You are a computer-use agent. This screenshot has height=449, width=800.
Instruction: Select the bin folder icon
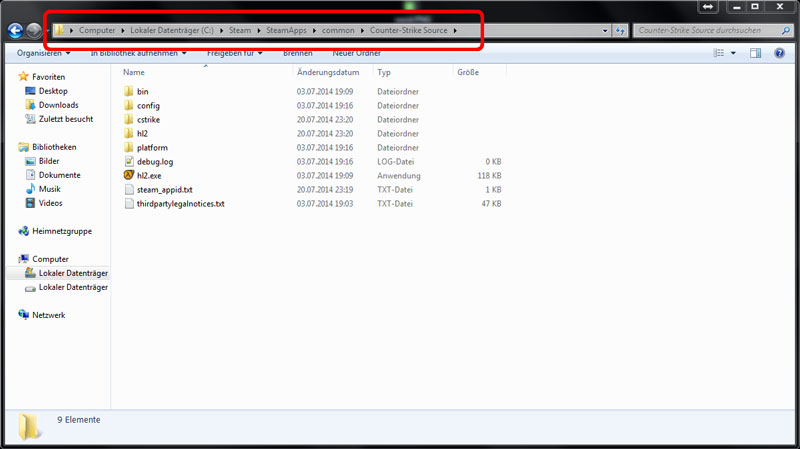pos(129,91)
